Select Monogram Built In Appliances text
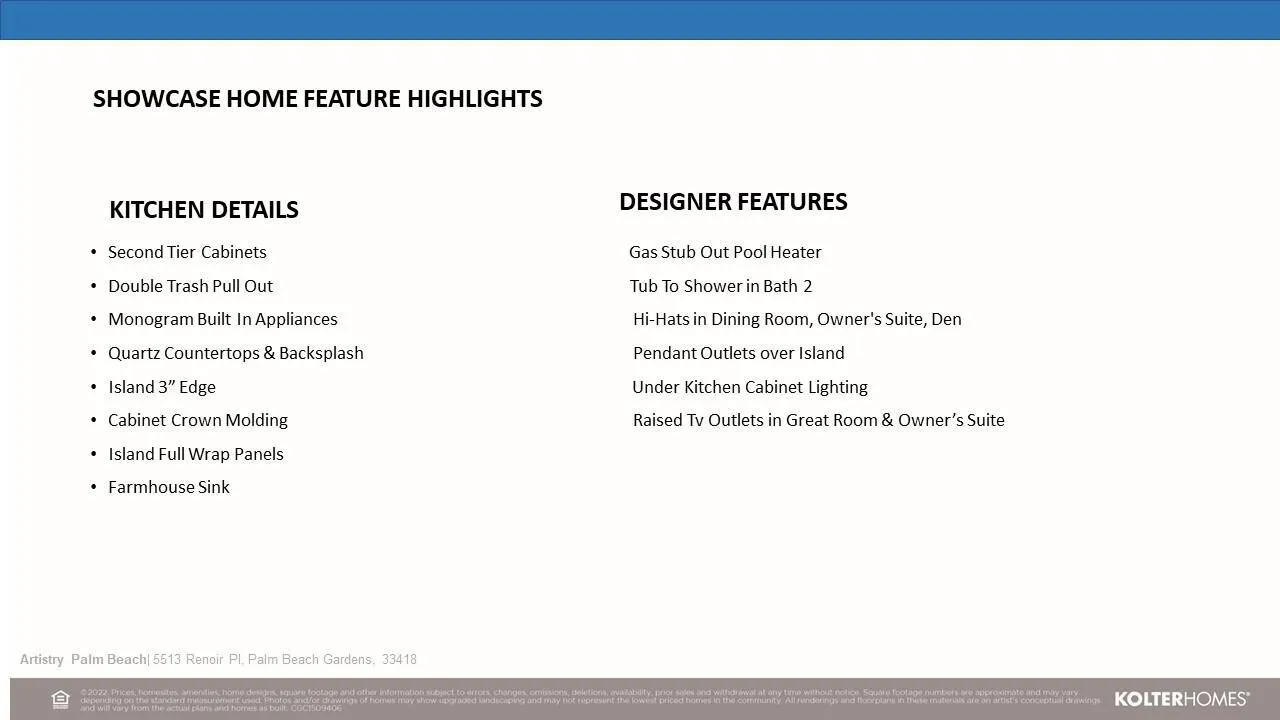The height and width of the screenshot is (720, 1280). [x=222, y=319]
